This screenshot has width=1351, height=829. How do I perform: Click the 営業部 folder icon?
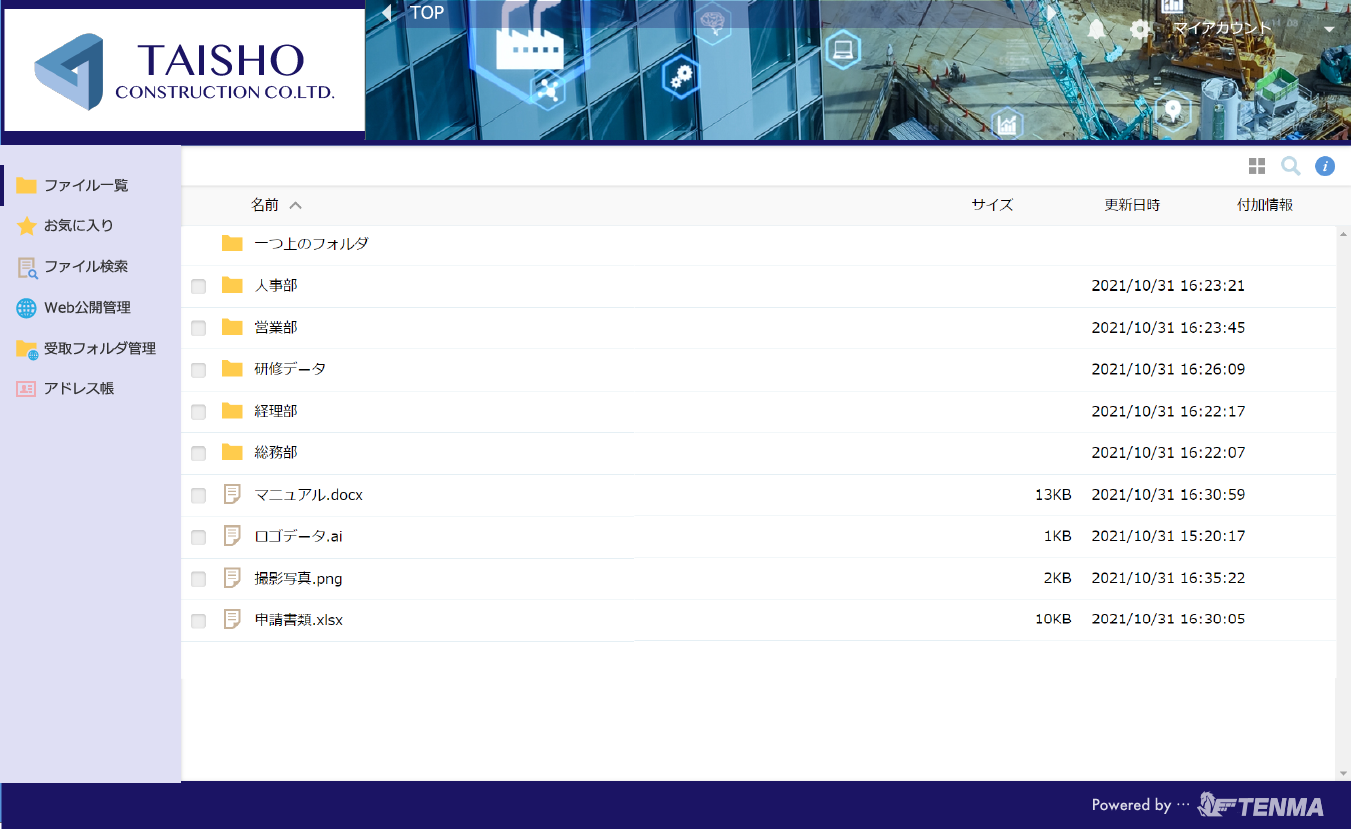point(232,327)
